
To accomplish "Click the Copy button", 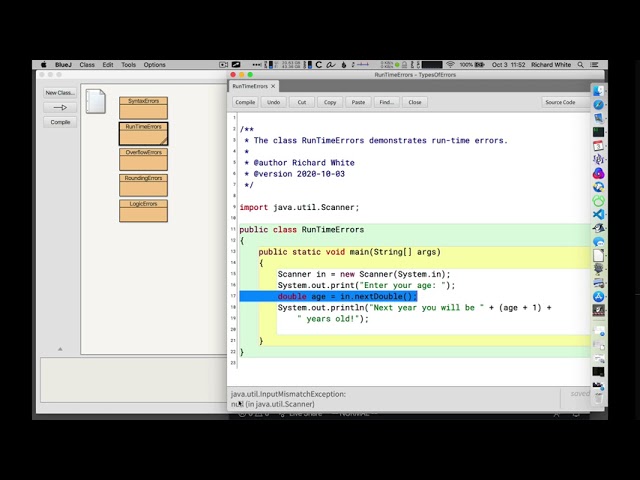I will (330, 102).
